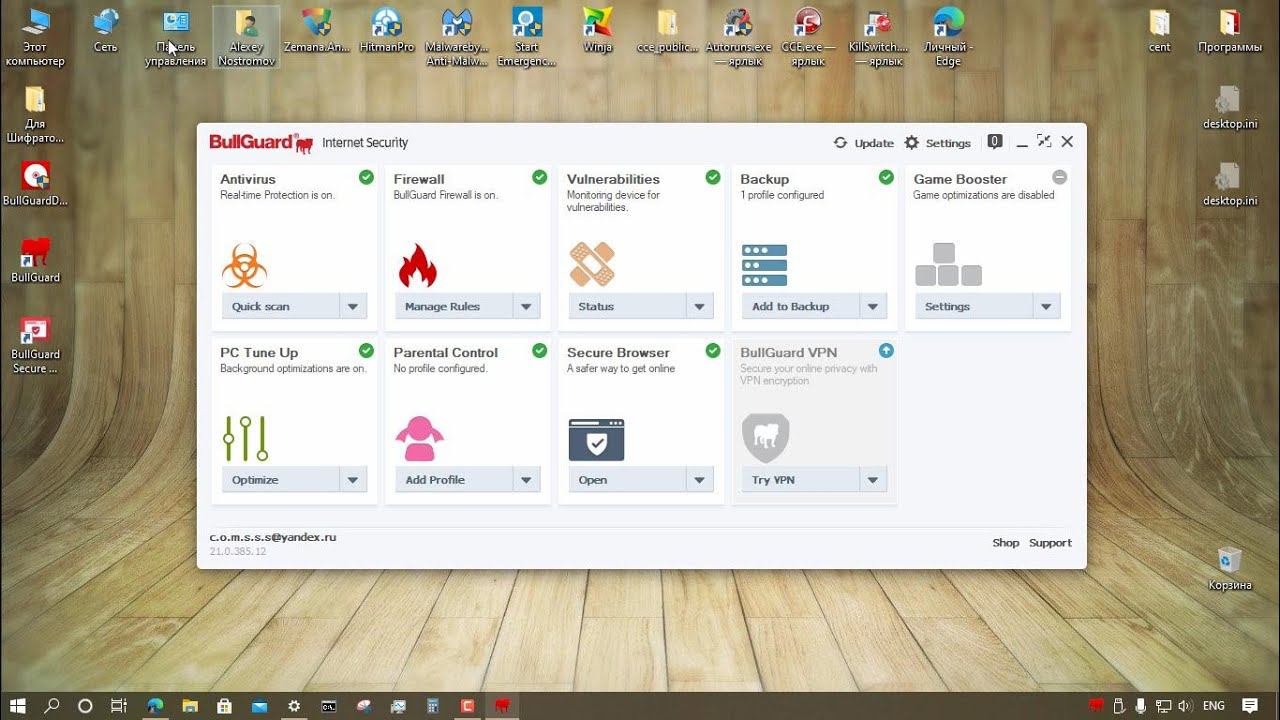Expand the Optimize dropdown arrow
The height and width of the screenshot is (720, 1280).
coord(353,480)
